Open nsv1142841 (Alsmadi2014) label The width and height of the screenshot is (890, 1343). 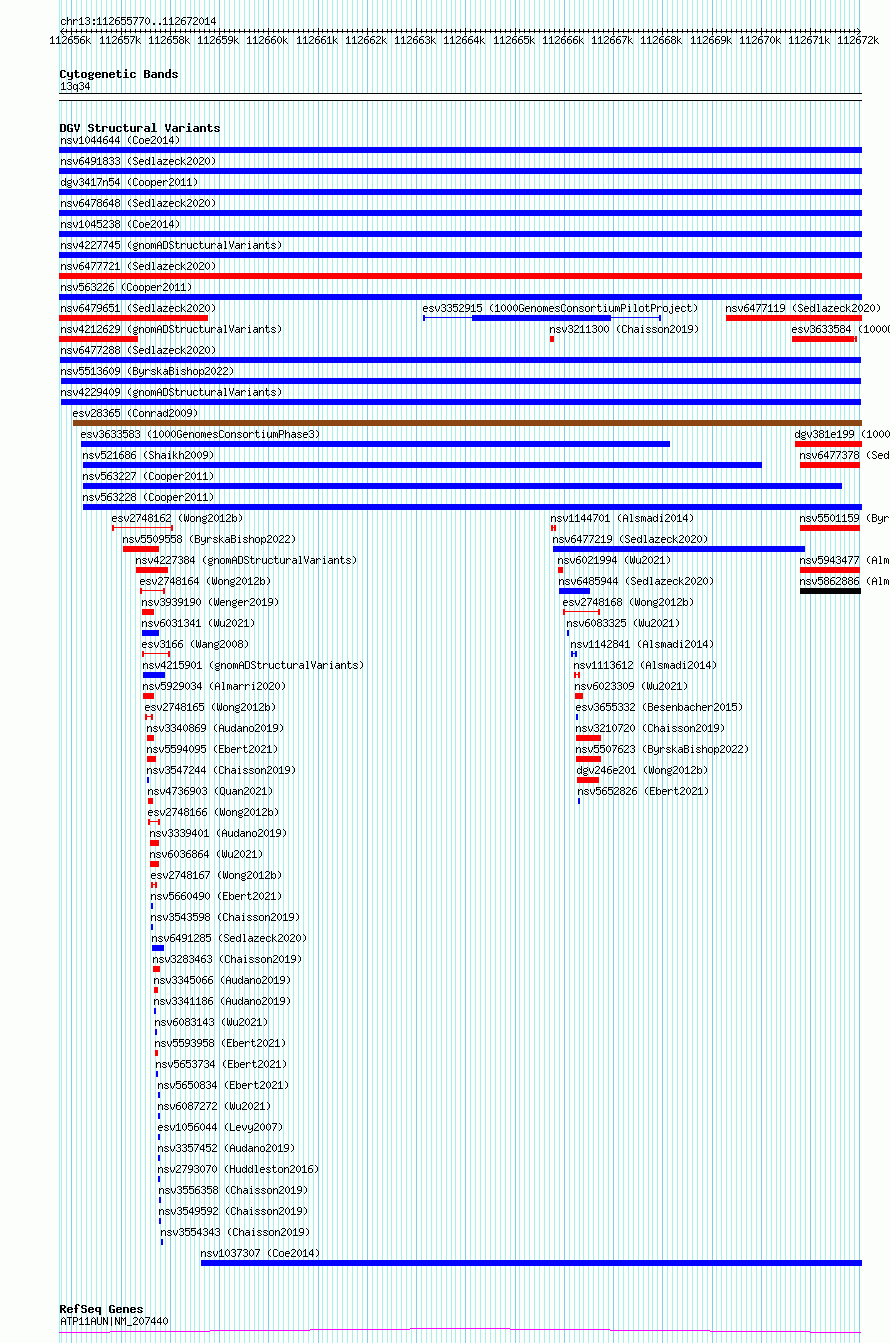(x=642, y=644)
